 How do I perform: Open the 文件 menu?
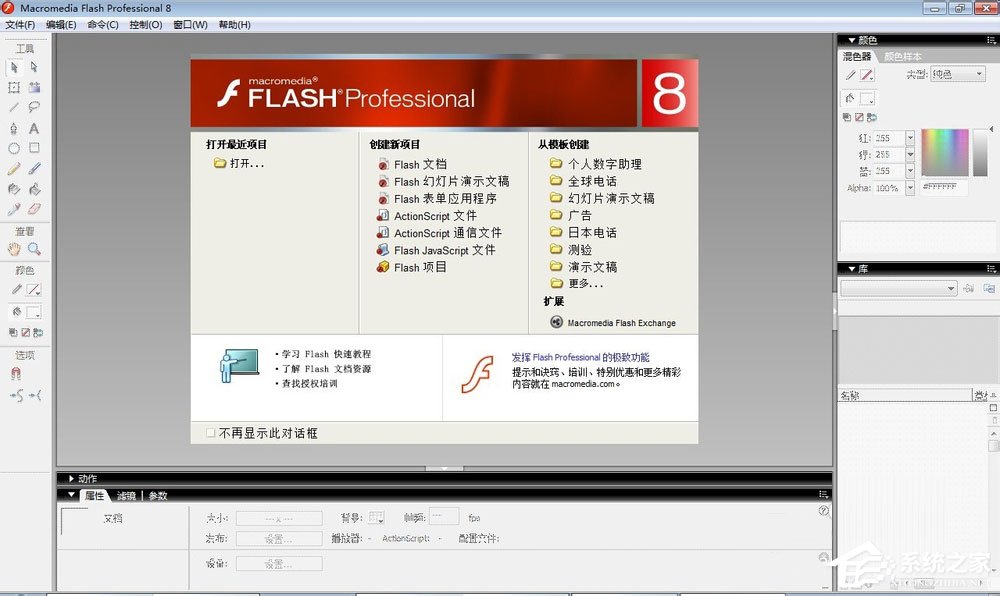[x=22, y=24]
